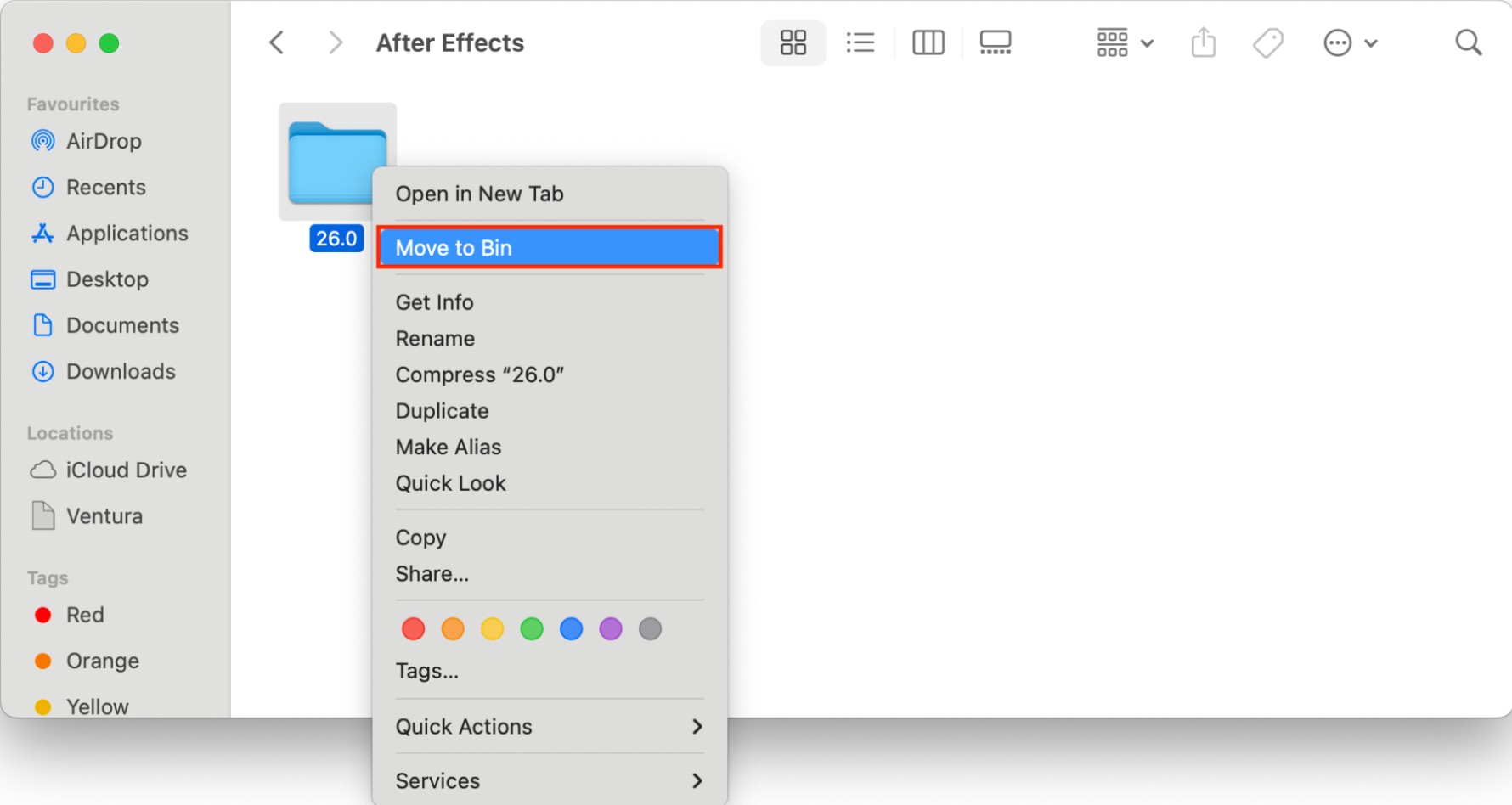Viewport: 1512px width, 805px height.
Task: Click Tags… in the context menu
Action: (427, 671)
